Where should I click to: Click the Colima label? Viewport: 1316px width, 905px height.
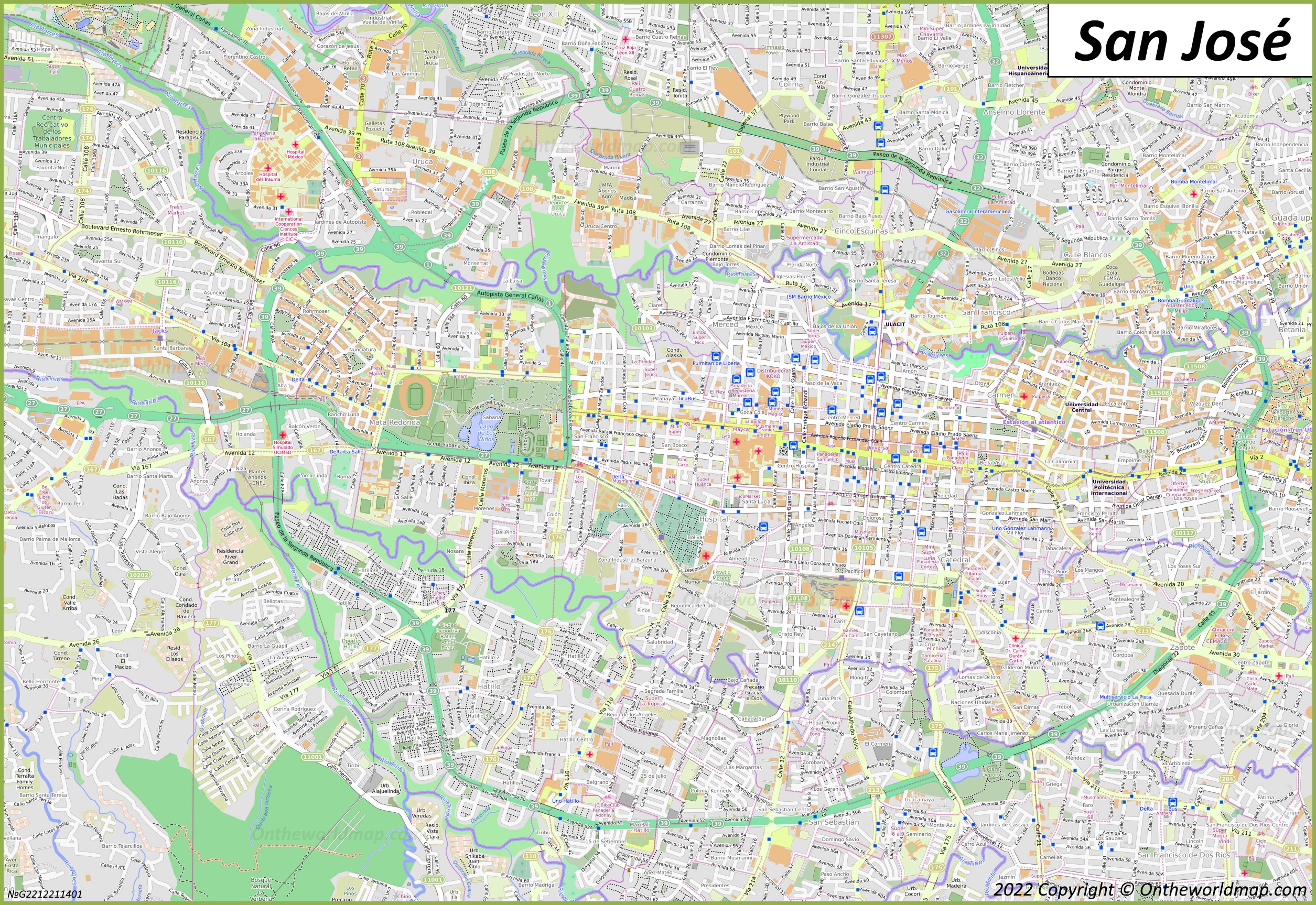pyautogui.click(x=790, y=84)
